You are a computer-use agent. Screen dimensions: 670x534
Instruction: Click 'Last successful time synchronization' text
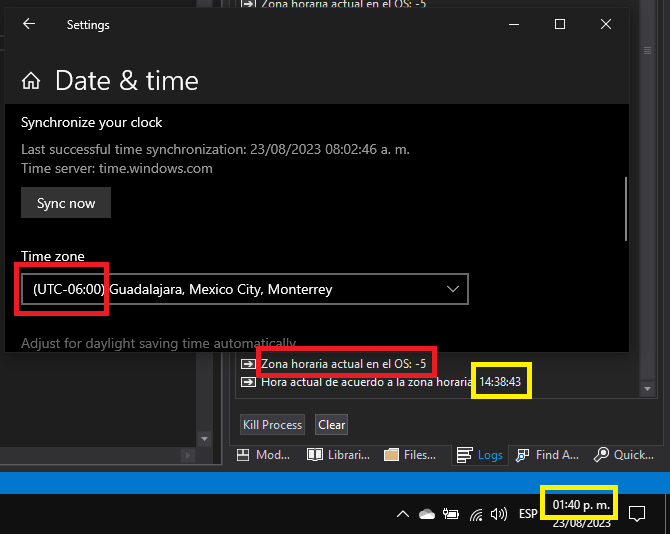pos(215,149)
